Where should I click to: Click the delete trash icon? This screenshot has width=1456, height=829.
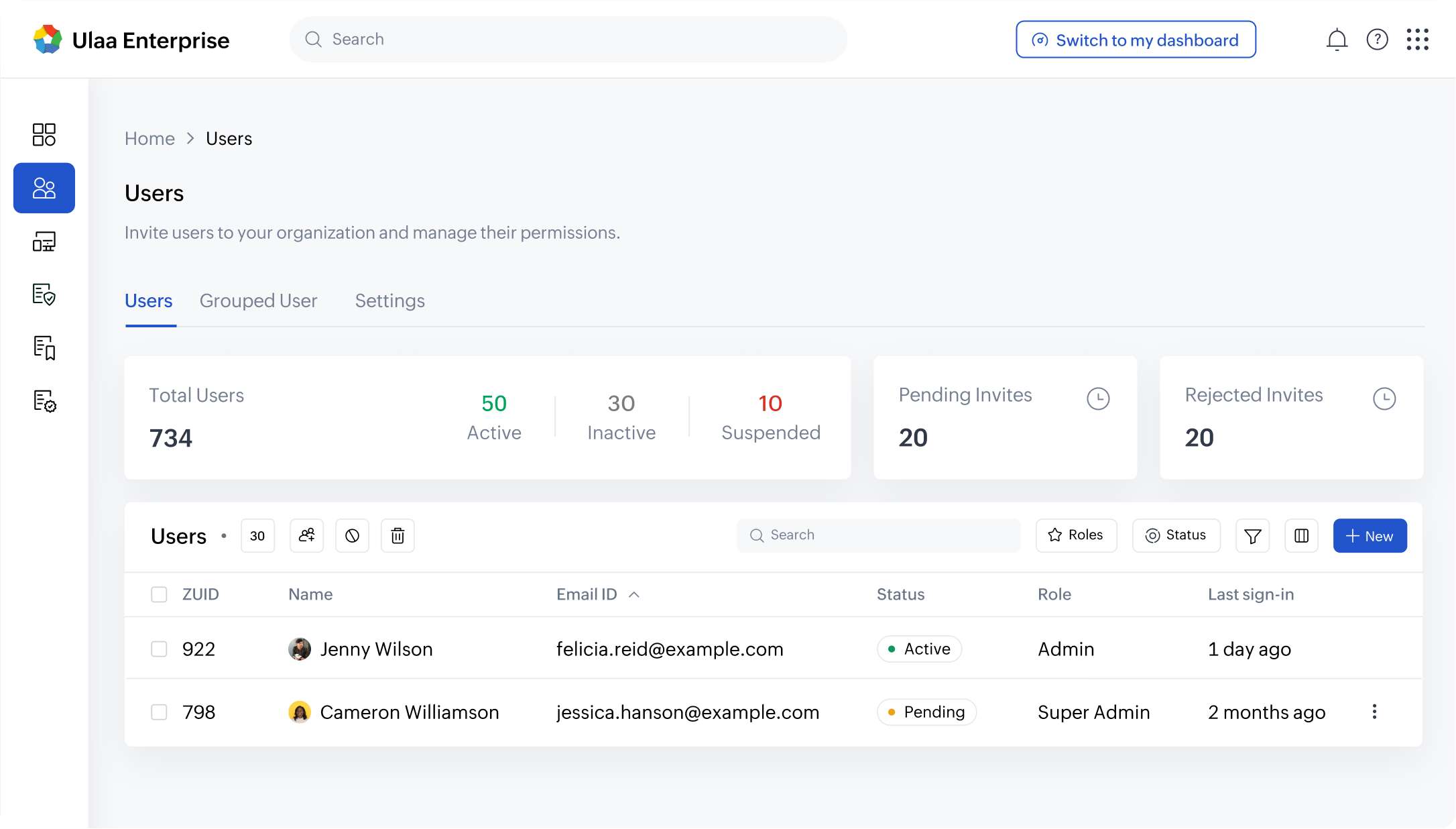[x=398, y=535]
